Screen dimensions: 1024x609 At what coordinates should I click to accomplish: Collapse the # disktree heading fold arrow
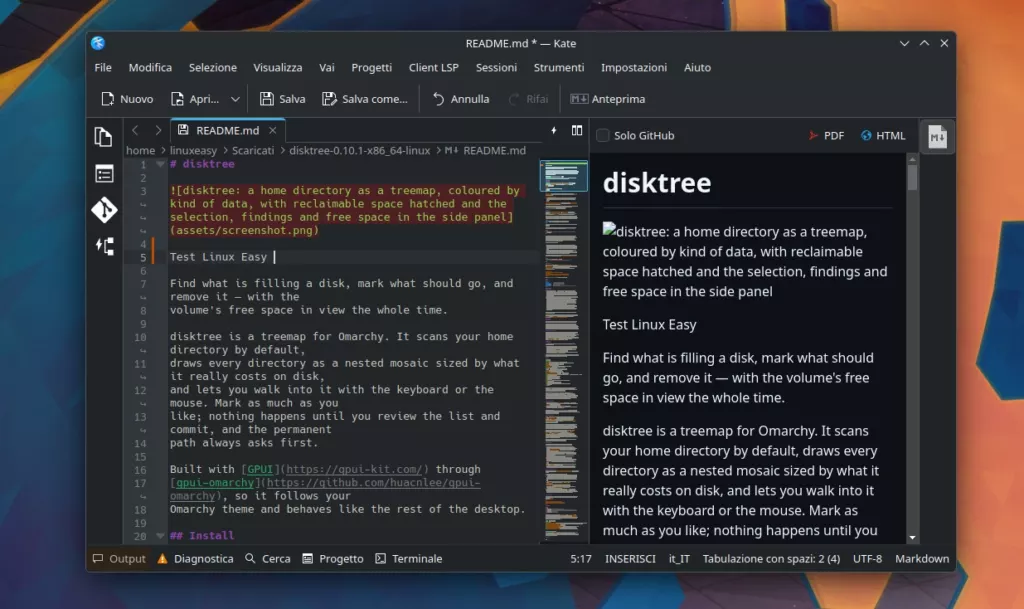[x=160, y=164]
